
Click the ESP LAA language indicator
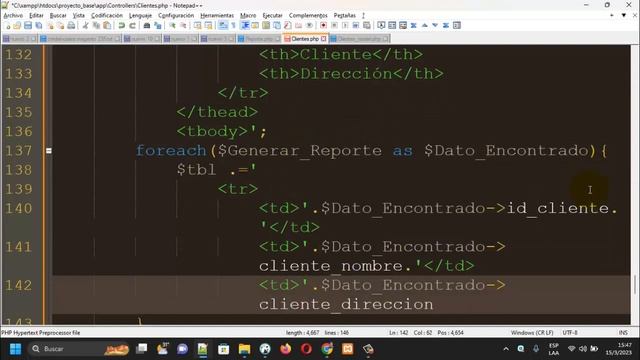(553, 349)
